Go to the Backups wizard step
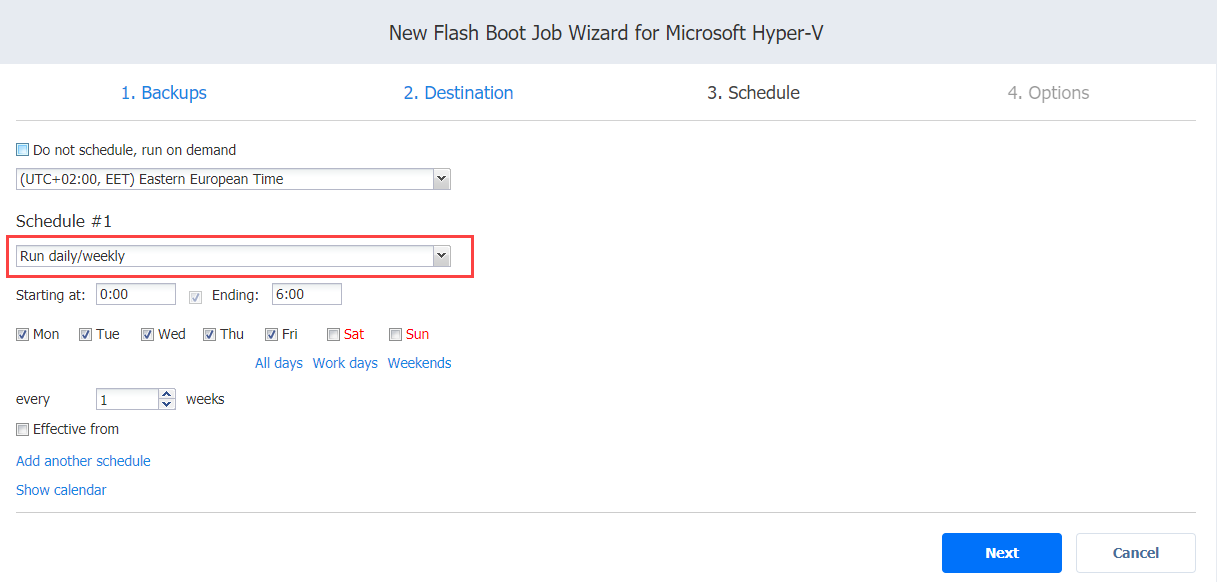 [x=163, y=93]
